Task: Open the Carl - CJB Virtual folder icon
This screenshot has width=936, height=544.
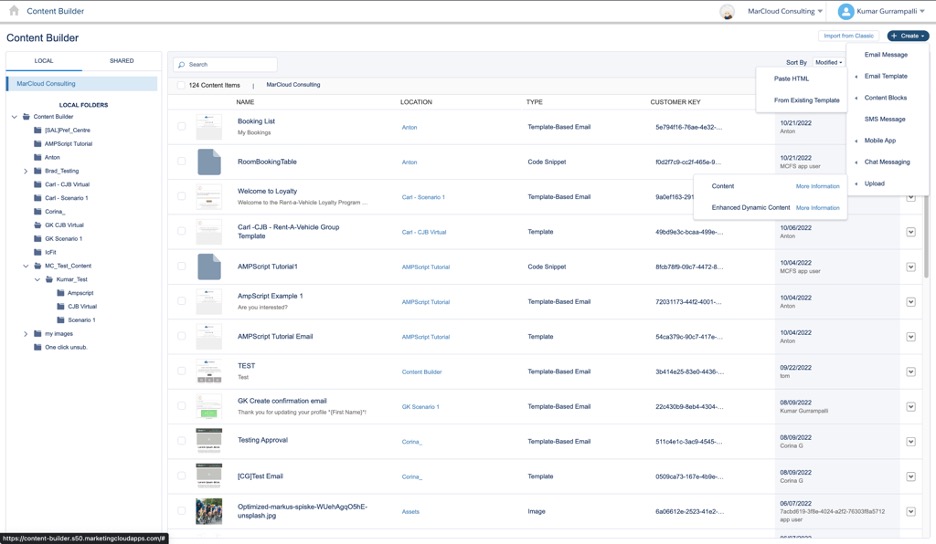Action: 38,185
